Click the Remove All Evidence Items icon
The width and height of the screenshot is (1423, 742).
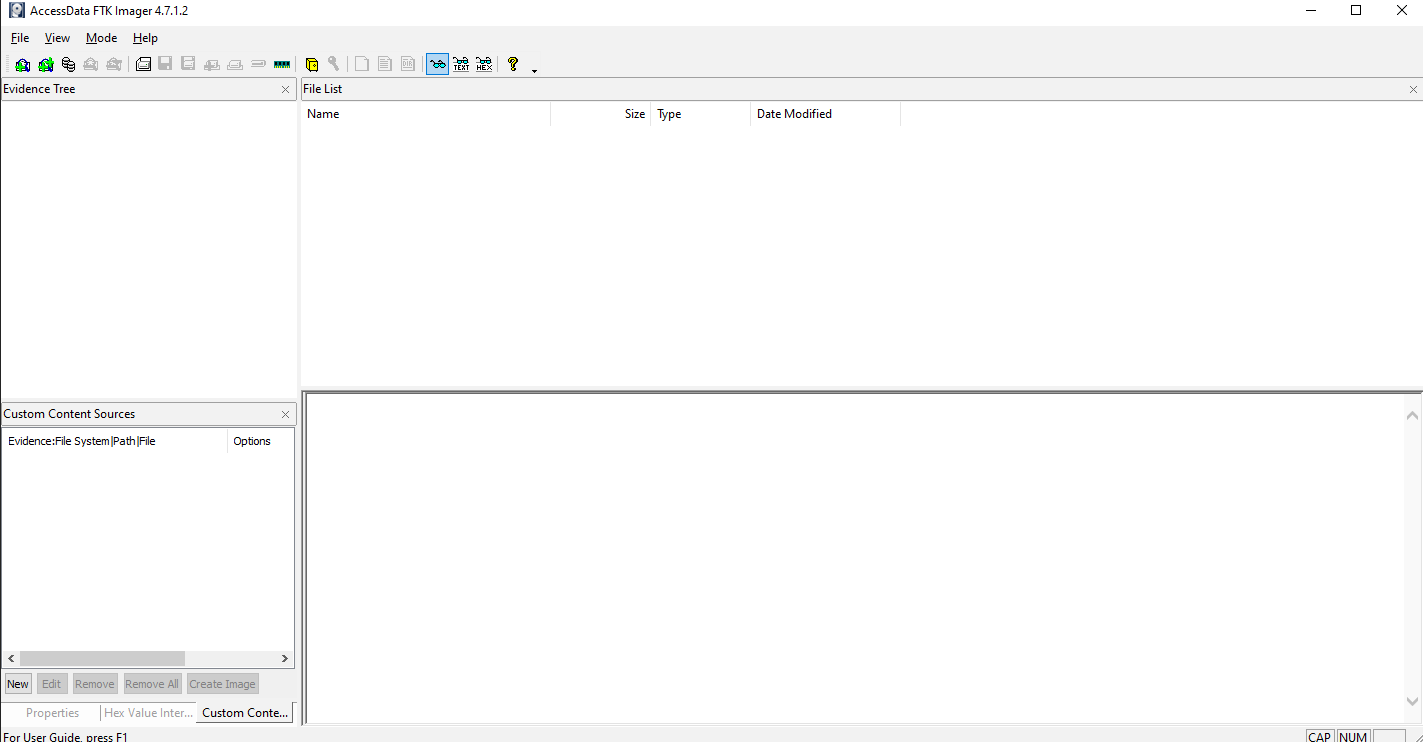pos(114,64)
